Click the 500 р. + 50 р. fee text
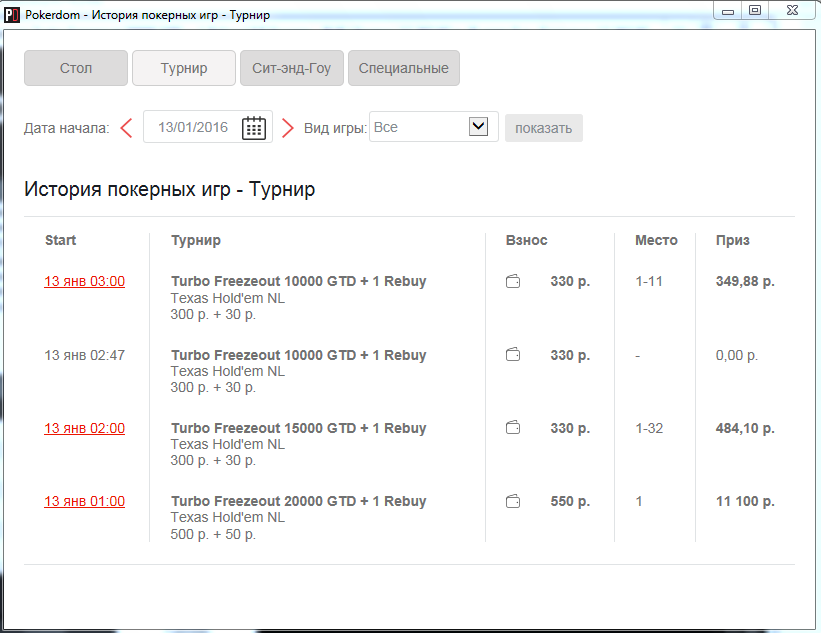 pos(213,535)
